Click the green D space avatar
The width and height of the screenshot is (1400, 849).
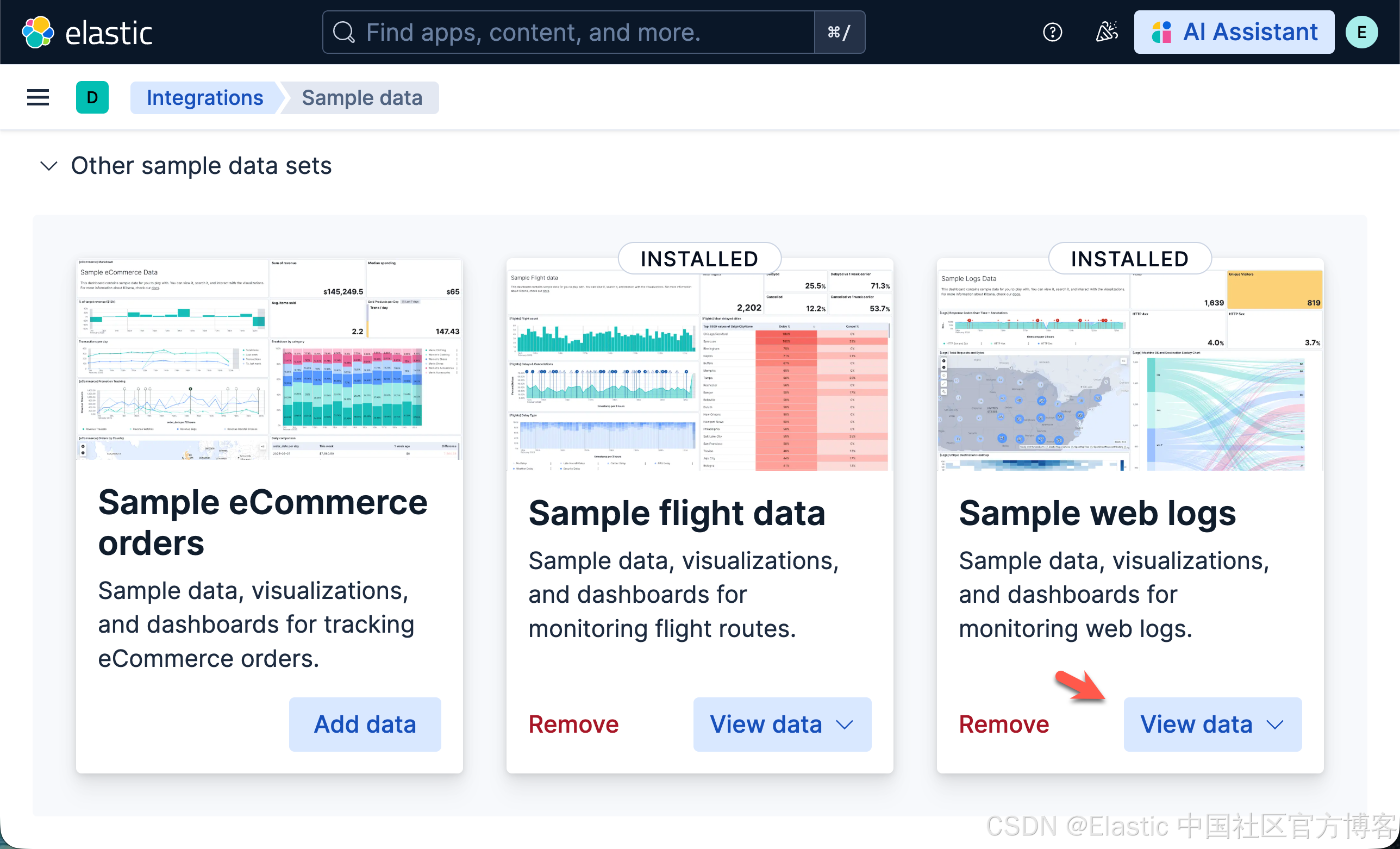click(92, 97)
